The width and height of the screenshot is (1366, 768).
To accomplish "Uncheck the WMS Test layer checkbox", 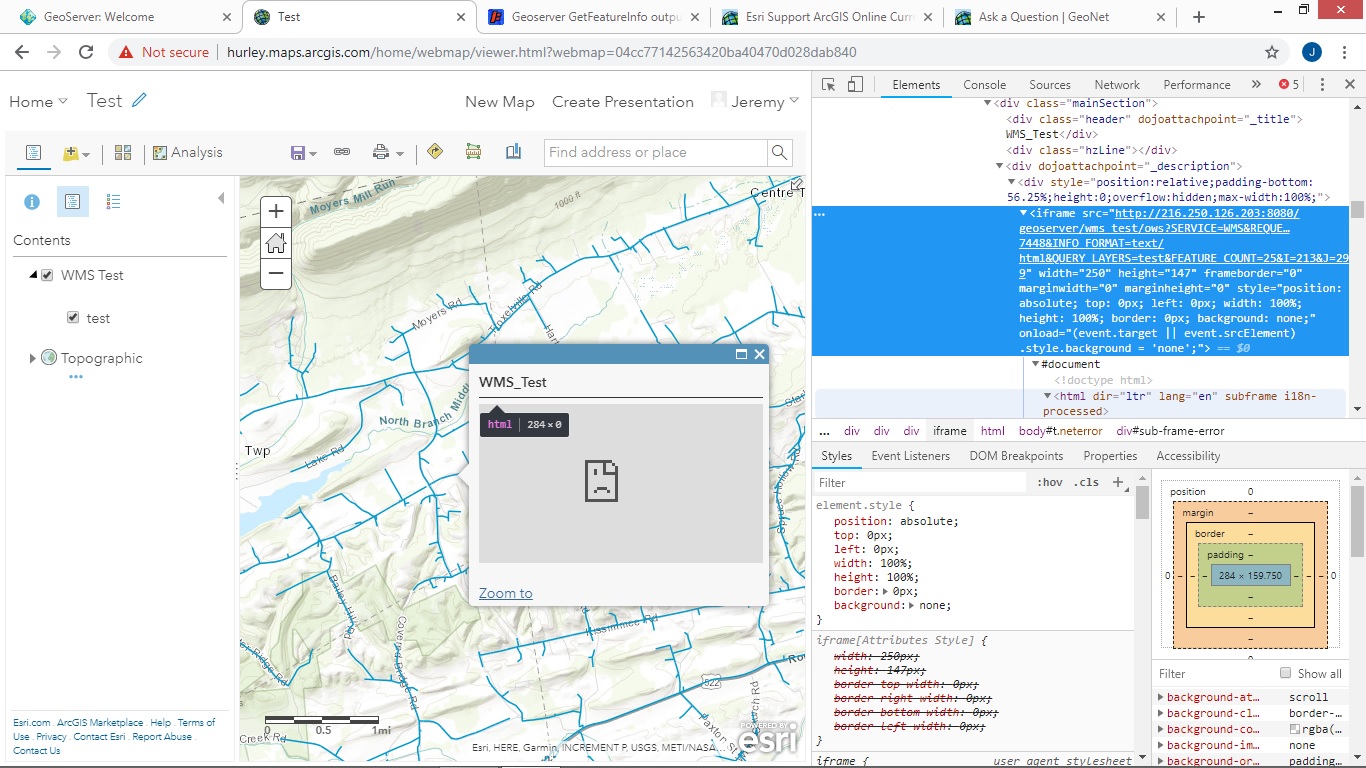I will 47,275.
